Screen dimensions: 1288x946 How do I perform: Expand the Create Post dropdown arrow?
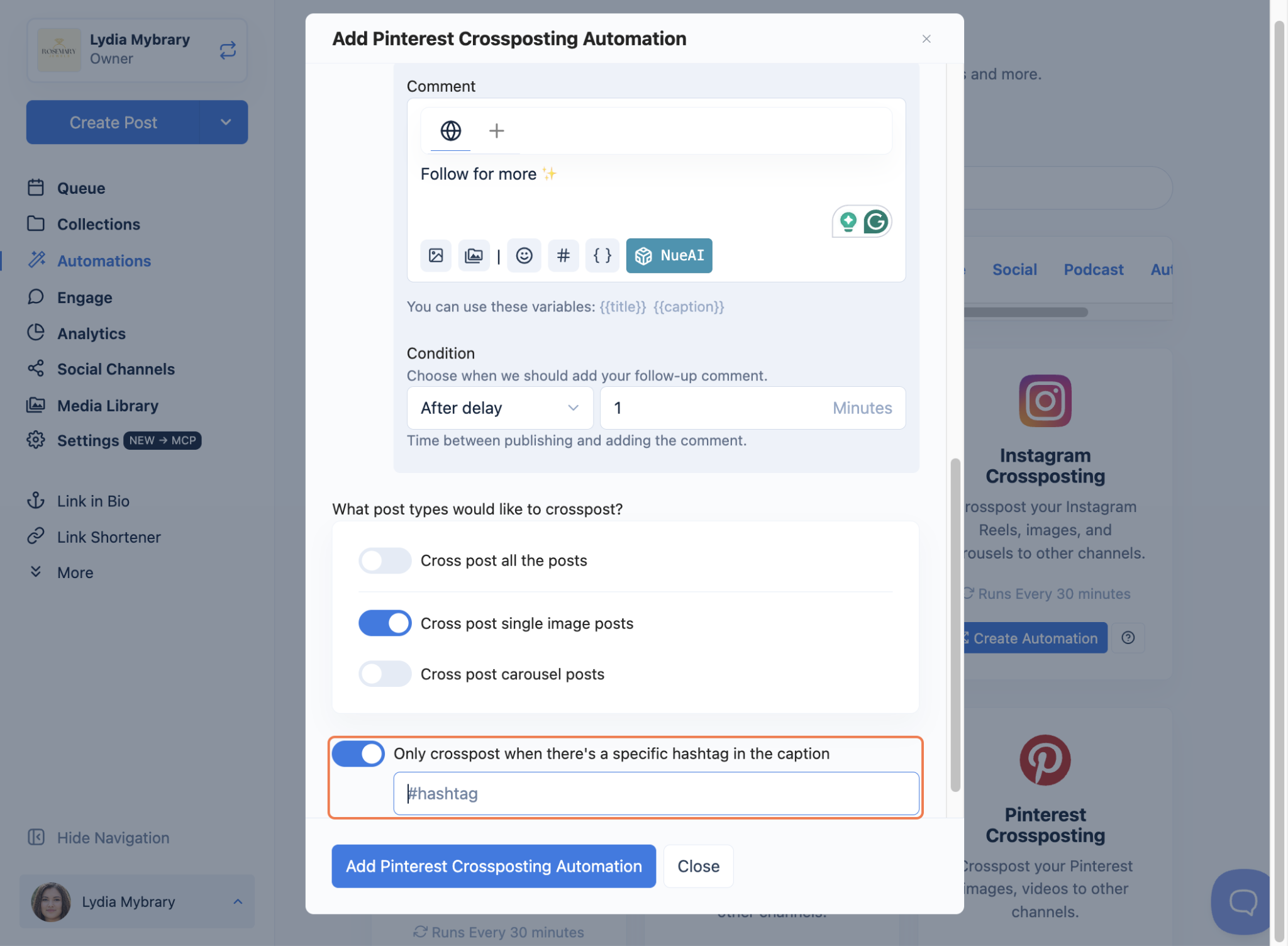[225, 122]
